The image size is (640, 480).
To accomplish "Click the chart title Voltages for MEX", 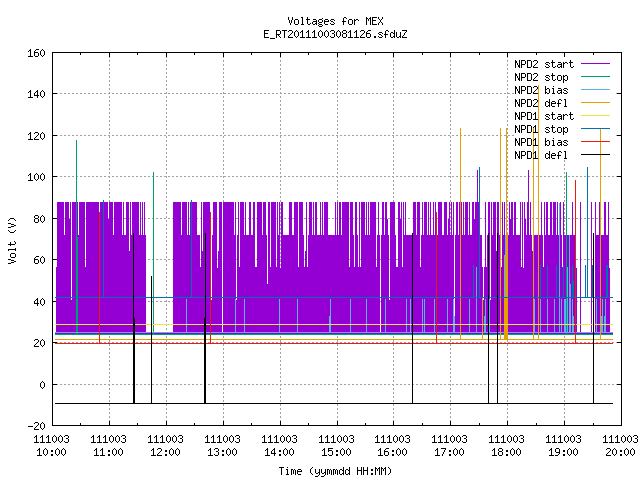I will coord(336,21).
